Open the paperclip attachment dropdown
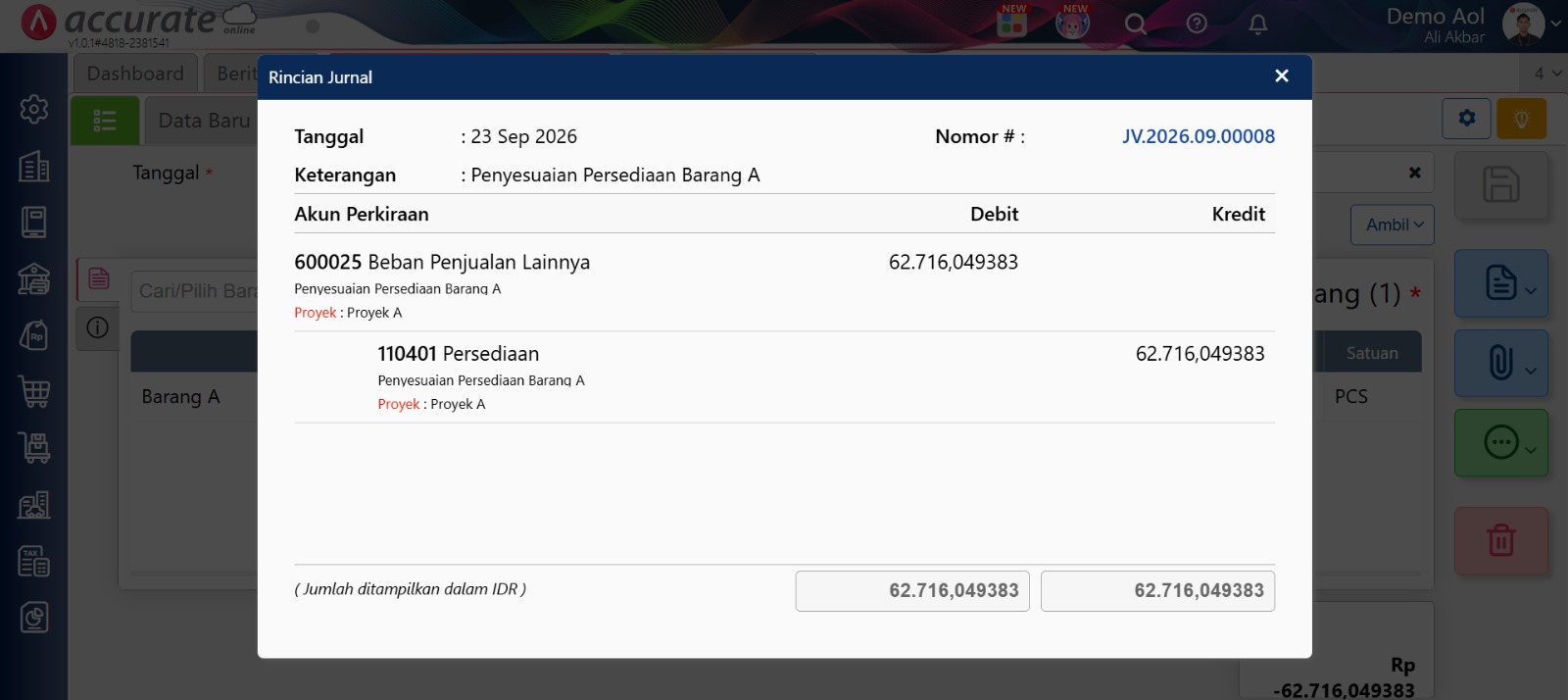1568x700 pixels. 1501,363
